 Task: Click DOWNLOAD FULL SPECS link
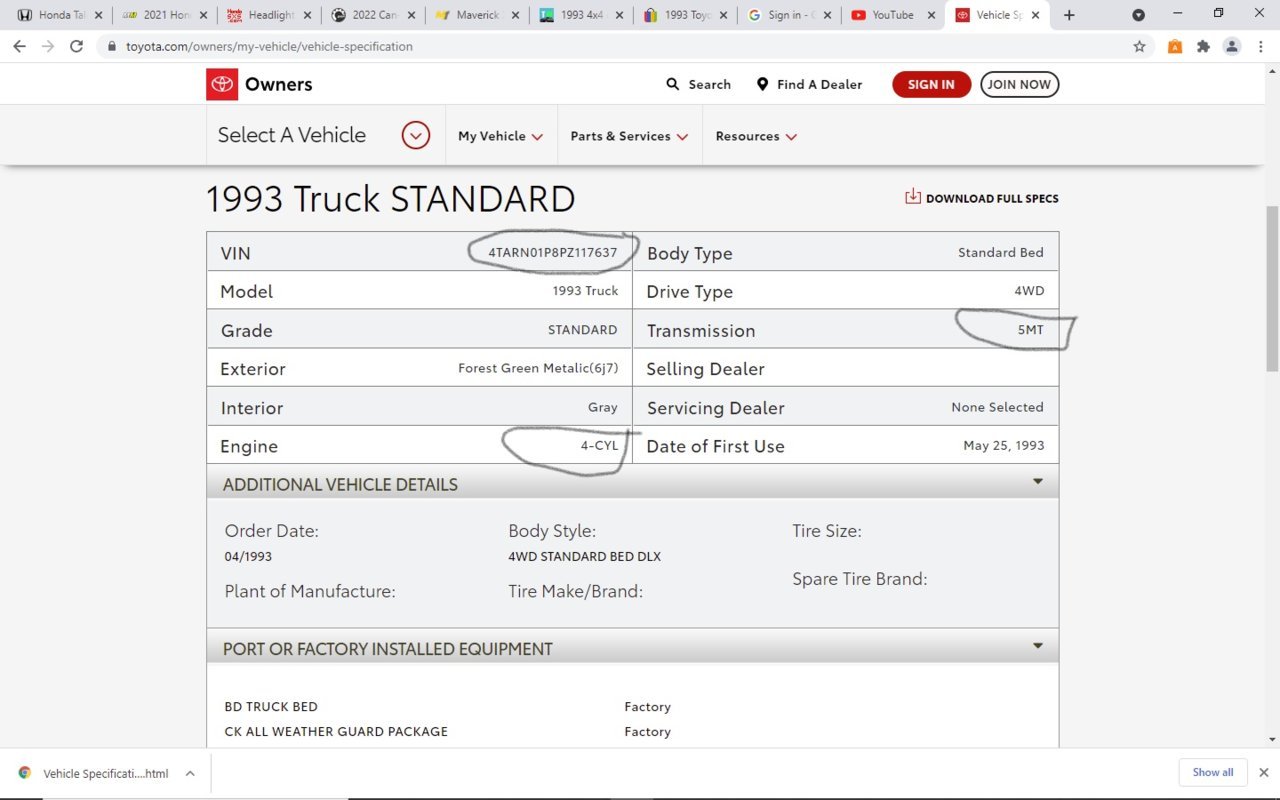(992, 198)
